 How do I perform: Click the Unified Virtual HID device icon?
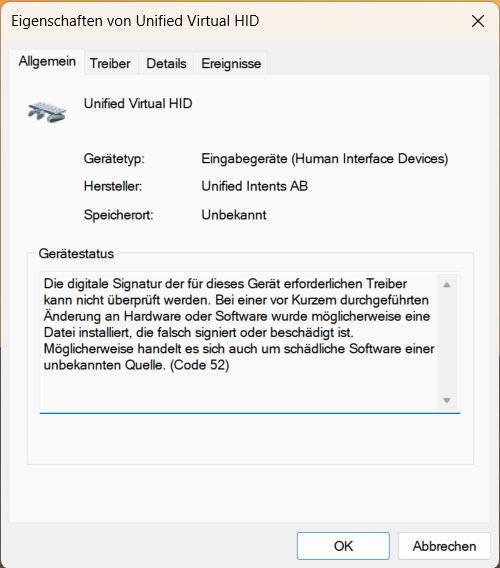[47, 112]
